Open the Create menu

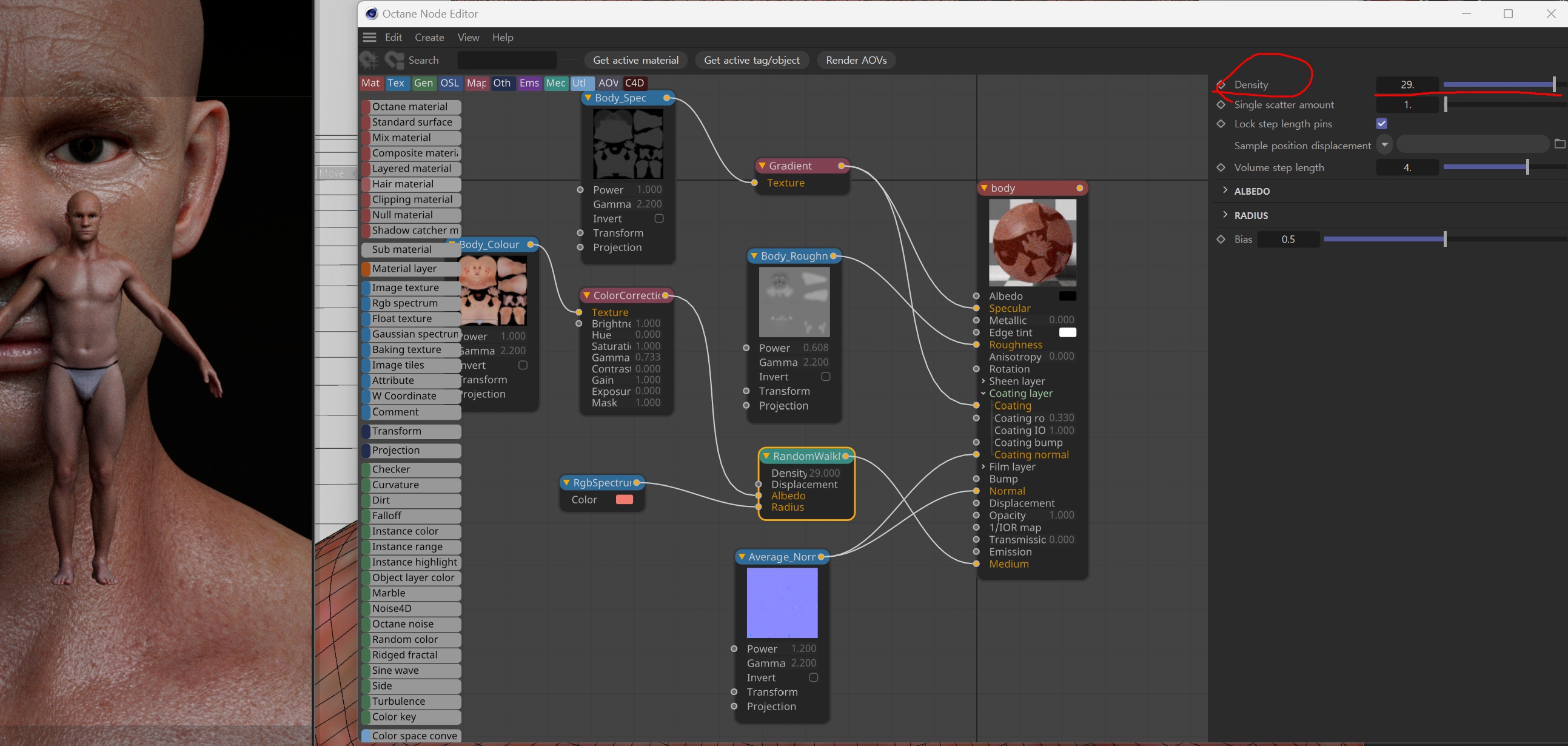pyautogui.click(x=429, y=37)
